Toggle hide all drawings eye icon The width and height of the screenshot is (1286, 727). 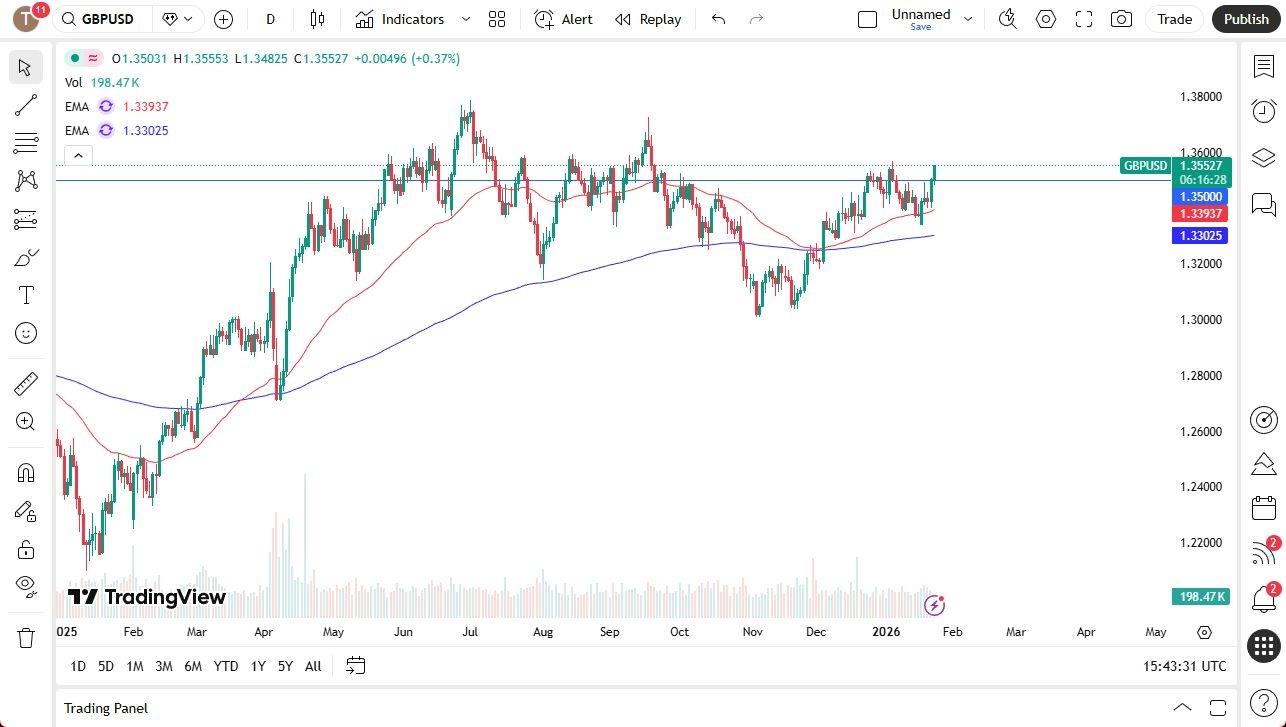tap(26, 585)
